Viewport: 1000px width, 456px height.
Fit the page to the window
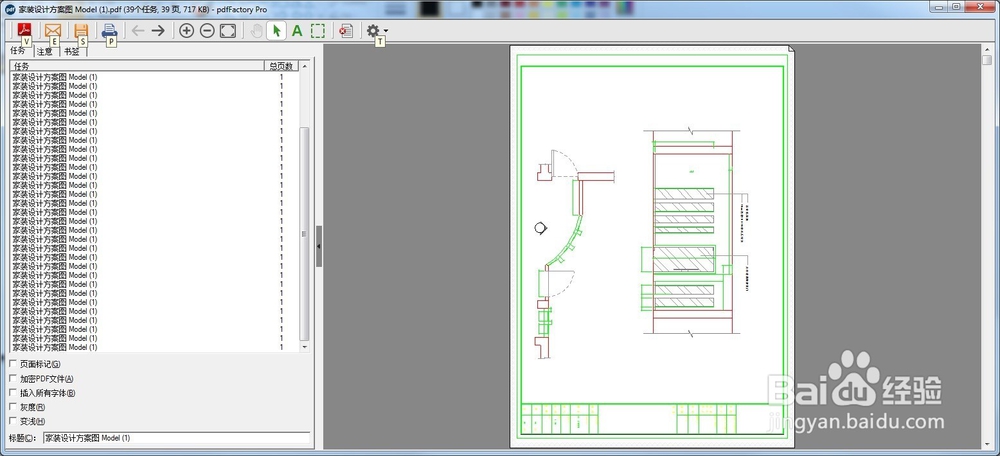click(228, 31)
